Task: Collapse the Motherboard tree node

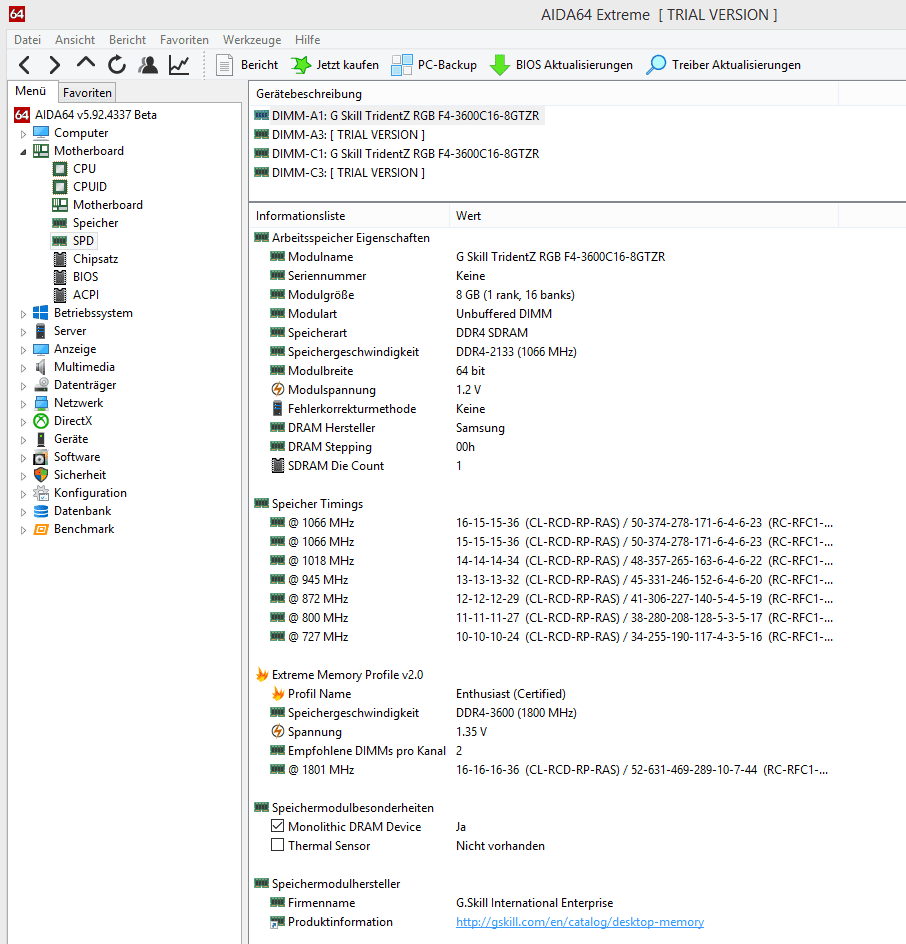Action: [23, 152]
